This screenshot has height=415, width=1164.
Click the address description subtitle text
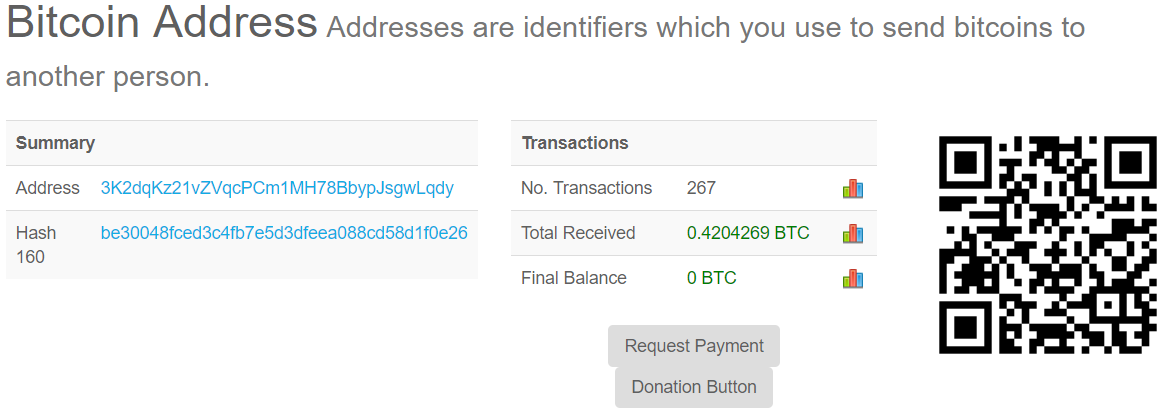pyautogui.click(x=546, y=52)
